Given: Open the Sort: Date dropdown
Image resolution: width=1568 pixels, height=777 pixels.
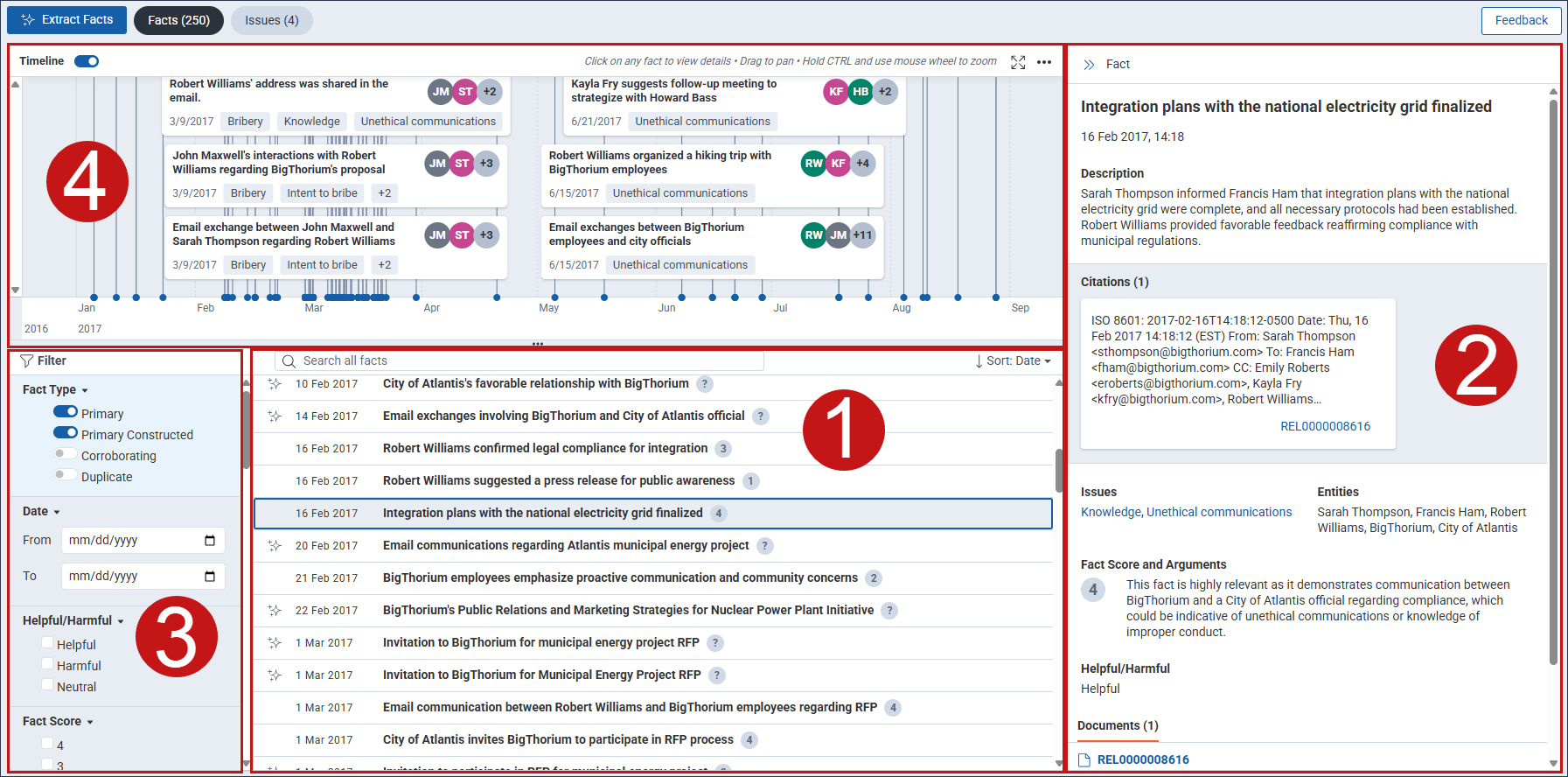Looking at the screenshot, I should point(1013,360).
